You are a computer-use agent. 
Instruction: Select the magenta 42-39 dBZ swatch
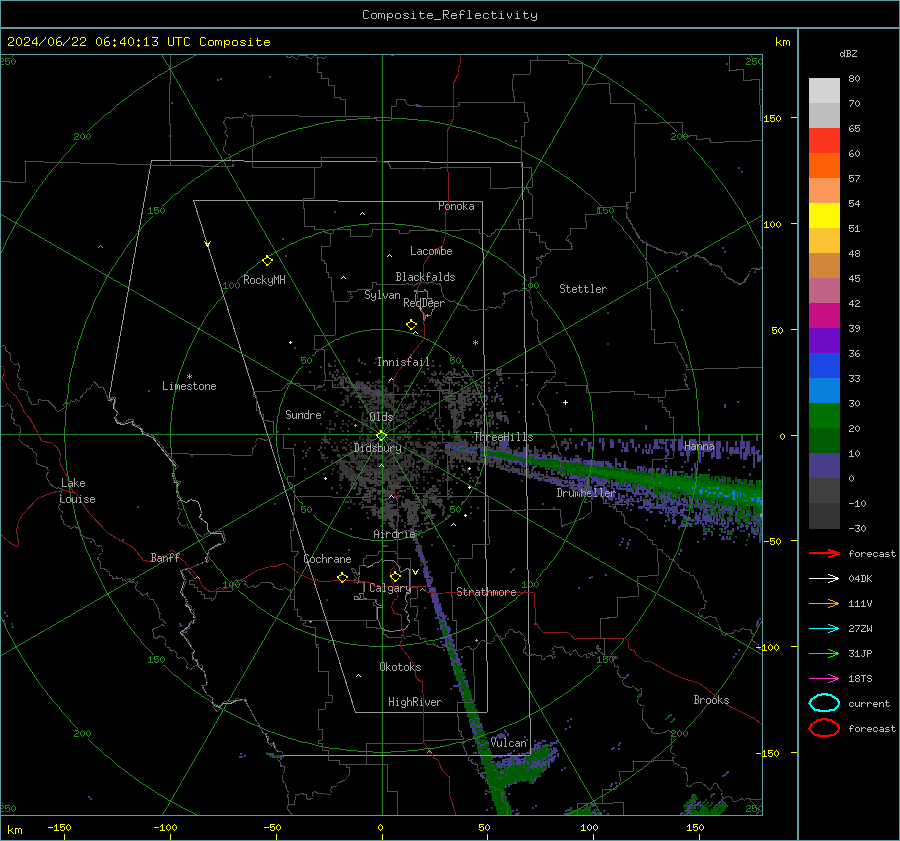(x=824, y=316)
